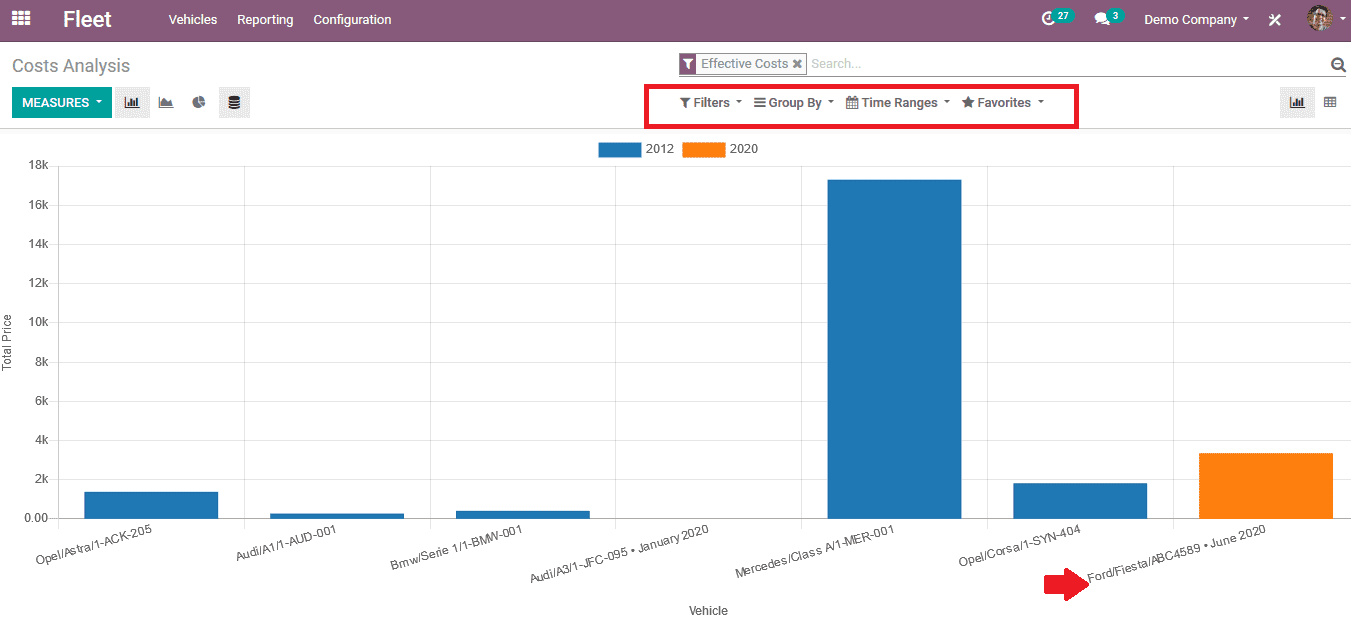Expand the Filters dropdown
Image resolution: width=1351 pixels, height=619 pixels.
[711, 103]
